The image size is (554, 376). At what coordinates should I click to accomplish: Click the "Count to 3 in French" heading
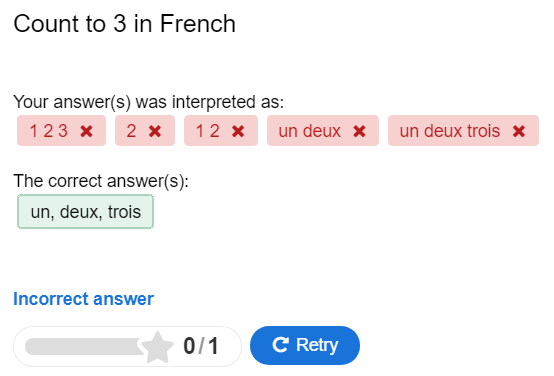click(x=124, y=24)
